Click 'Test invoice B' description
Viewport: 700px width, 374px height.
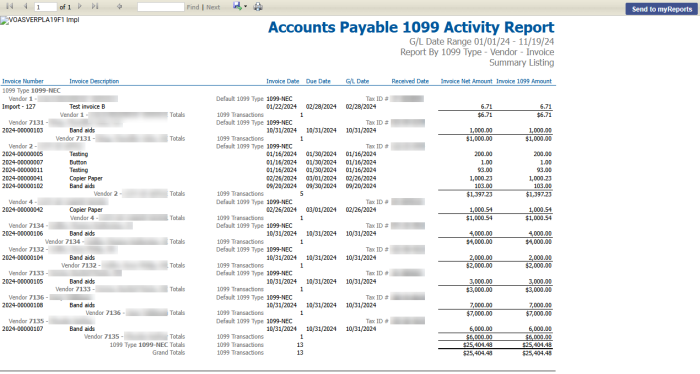click(88, 107)
